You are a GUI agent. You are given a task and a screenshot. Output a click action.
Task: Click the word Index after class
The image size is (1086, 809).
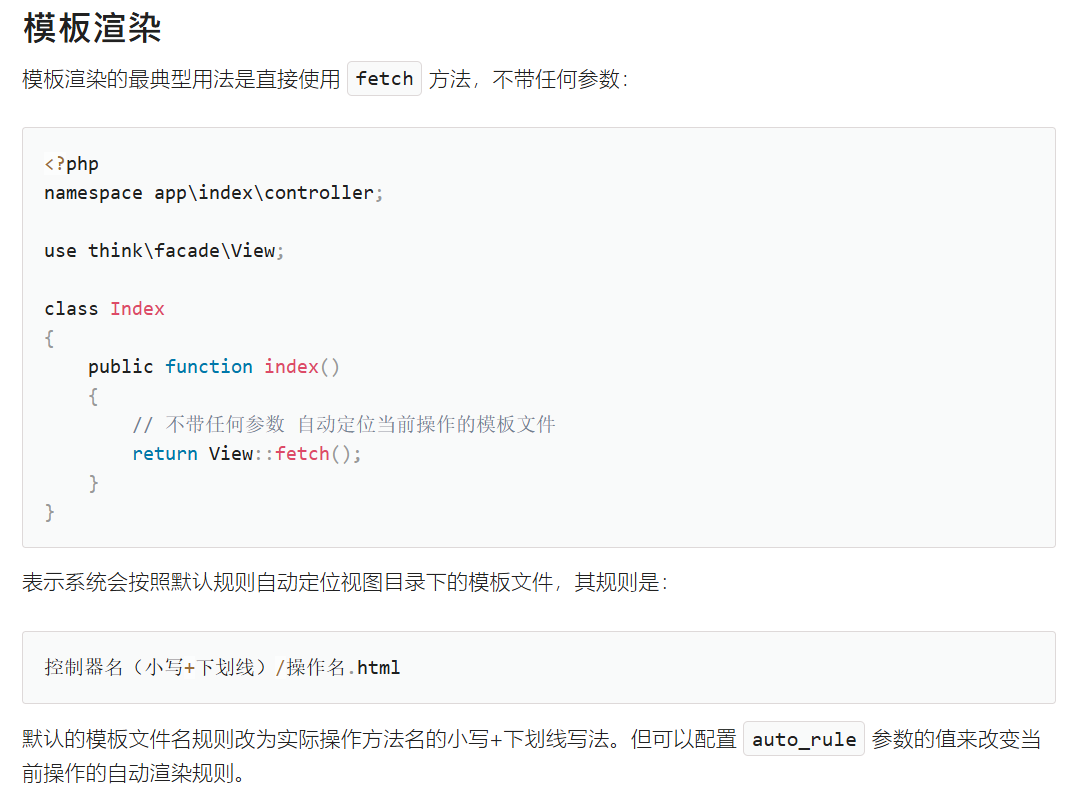pos(137,309)
